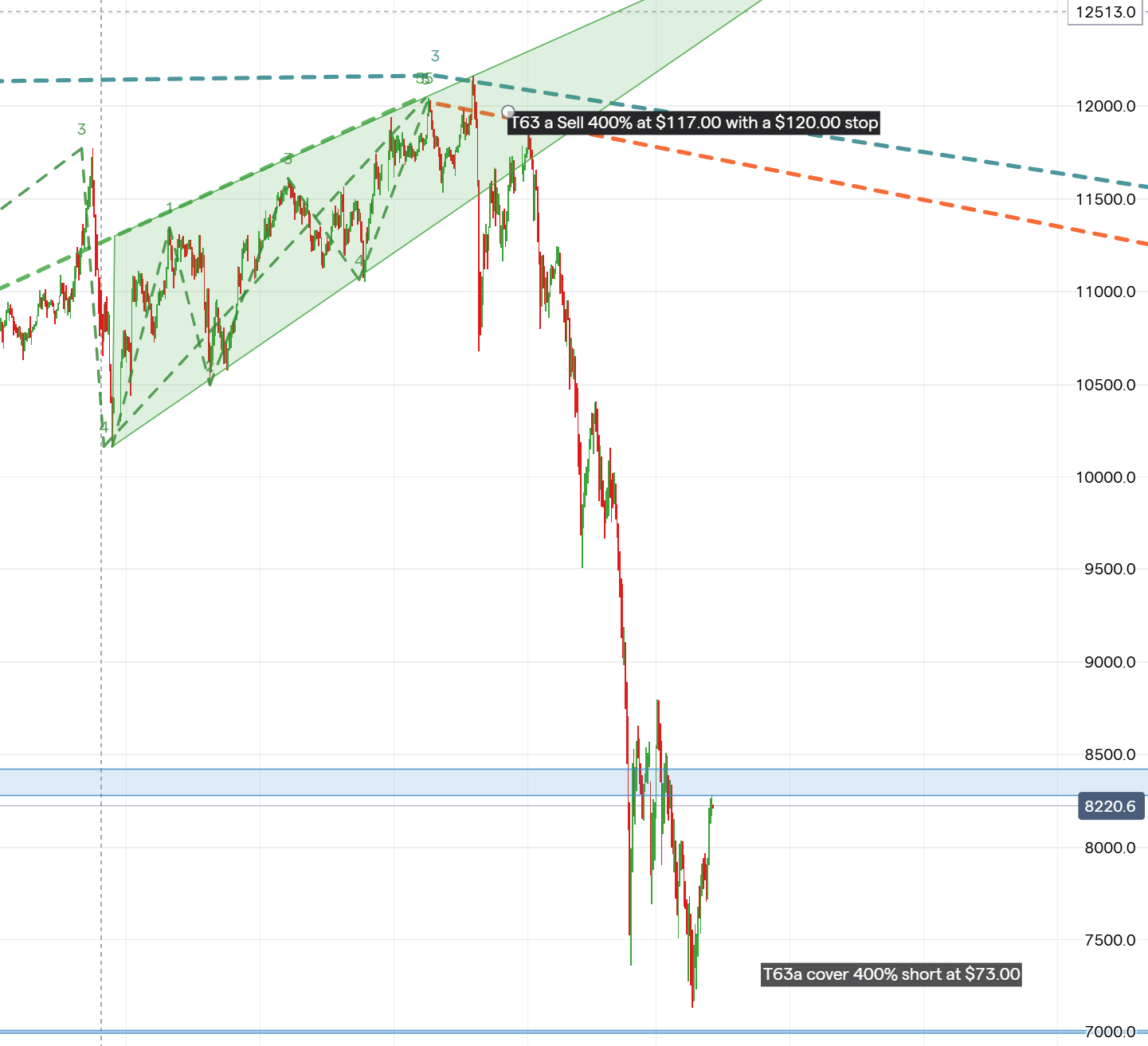
Task: Click the 12513.0 price label at top
Action: click(1105, 12)
